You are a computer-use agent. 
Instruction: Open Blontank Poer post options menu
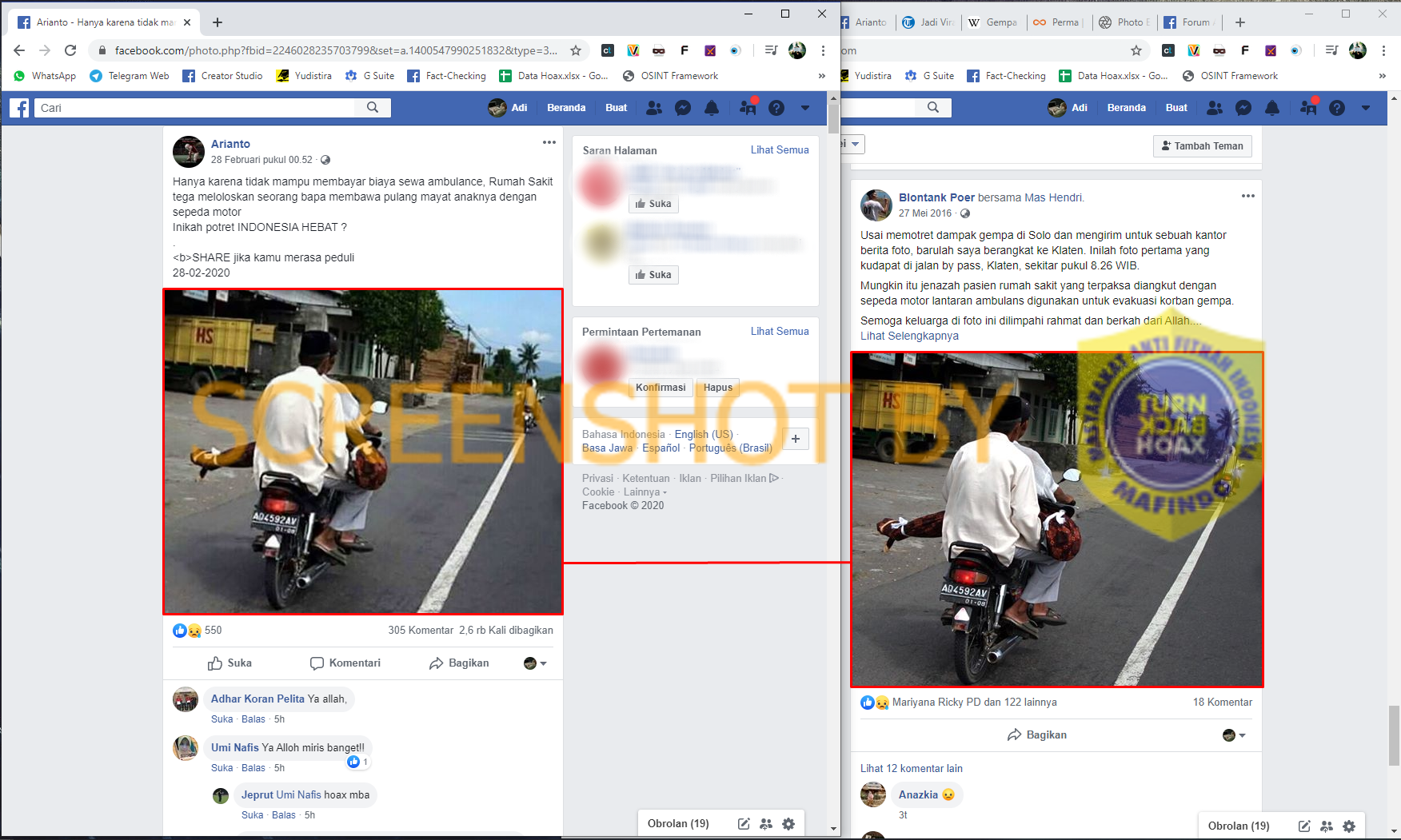pyautogui.click(x=1247, y=197)
